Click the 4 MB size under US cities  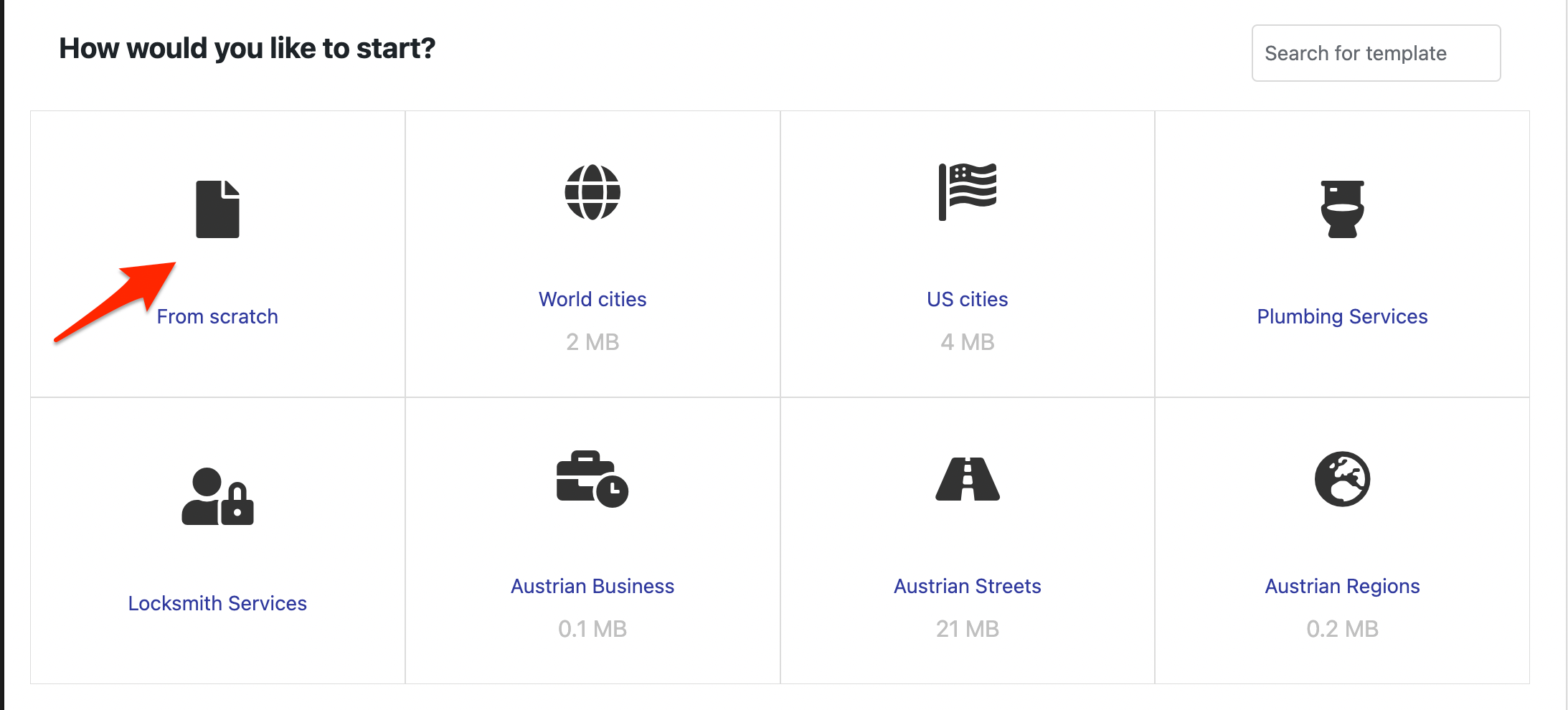pyautogui.click(x=967, y=342)
